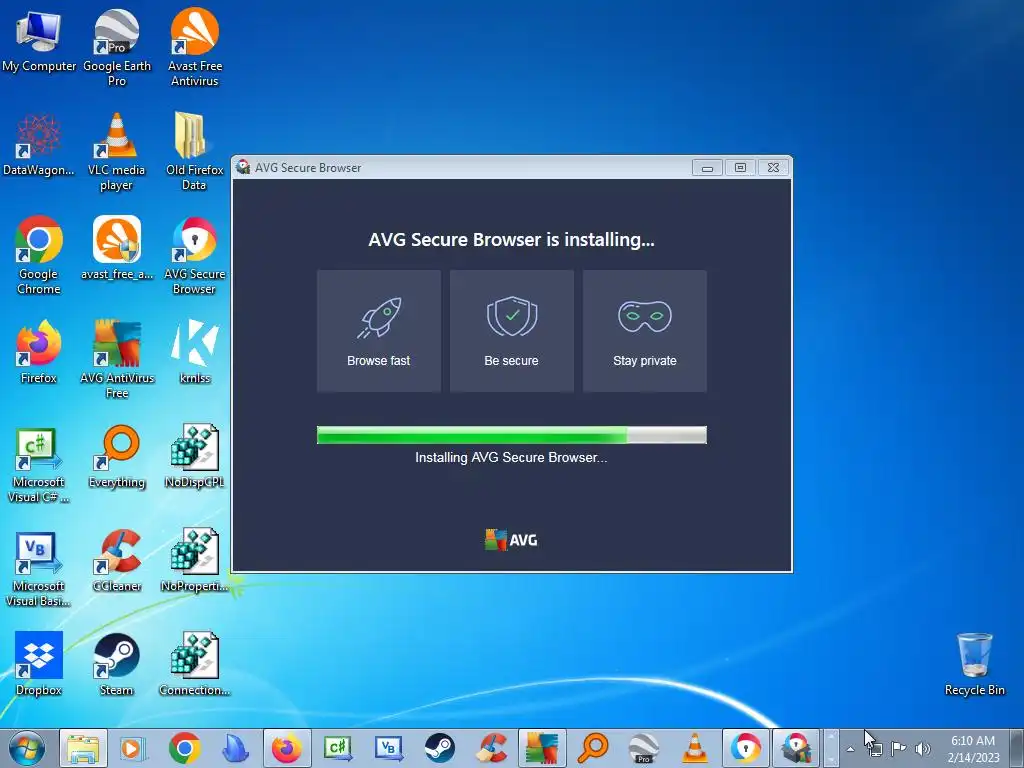This screenshot has height=768, width=1024.
Task: Click the network status tray icon
Action: click(x=875, y=749)
